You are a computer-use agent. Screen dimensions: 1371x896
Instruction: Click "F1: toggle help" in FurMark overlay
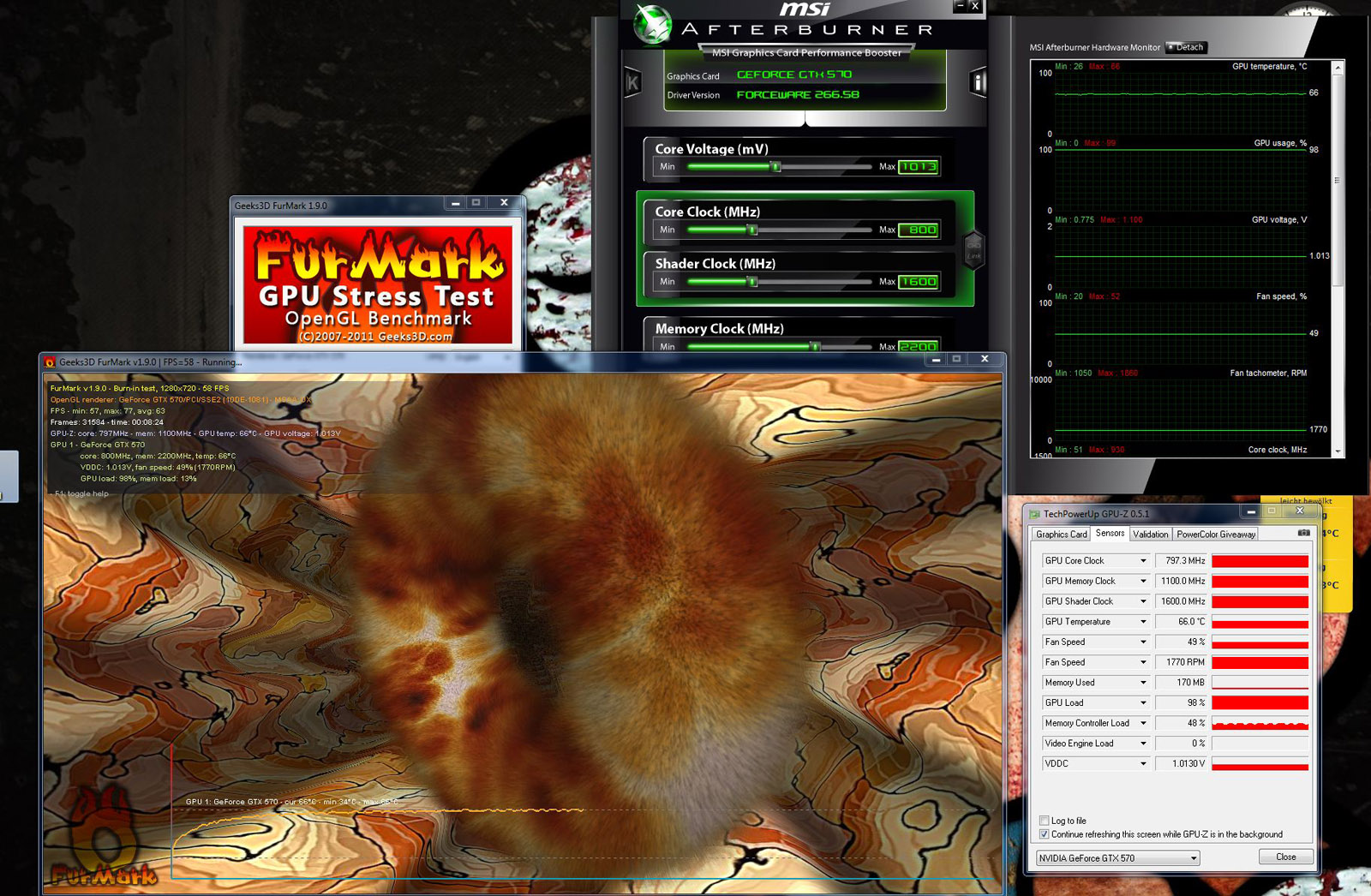(x=81, y=494)
